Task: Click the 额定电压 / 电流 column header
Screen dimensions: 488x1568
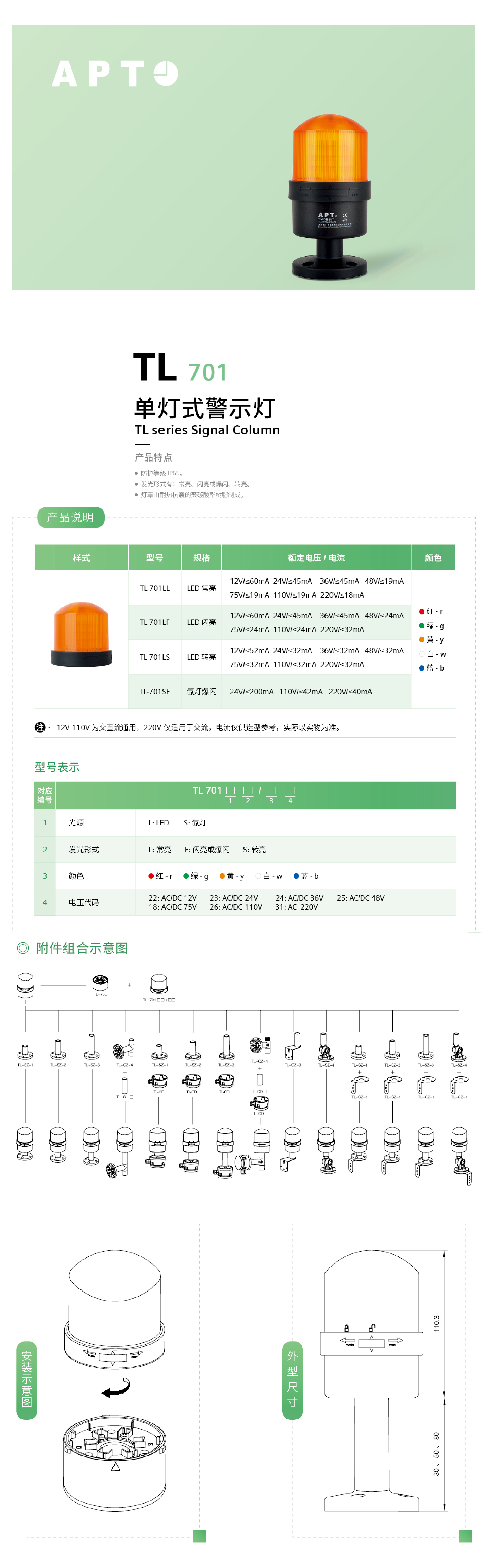Action: pyautogui.click(x=316, y=558)
